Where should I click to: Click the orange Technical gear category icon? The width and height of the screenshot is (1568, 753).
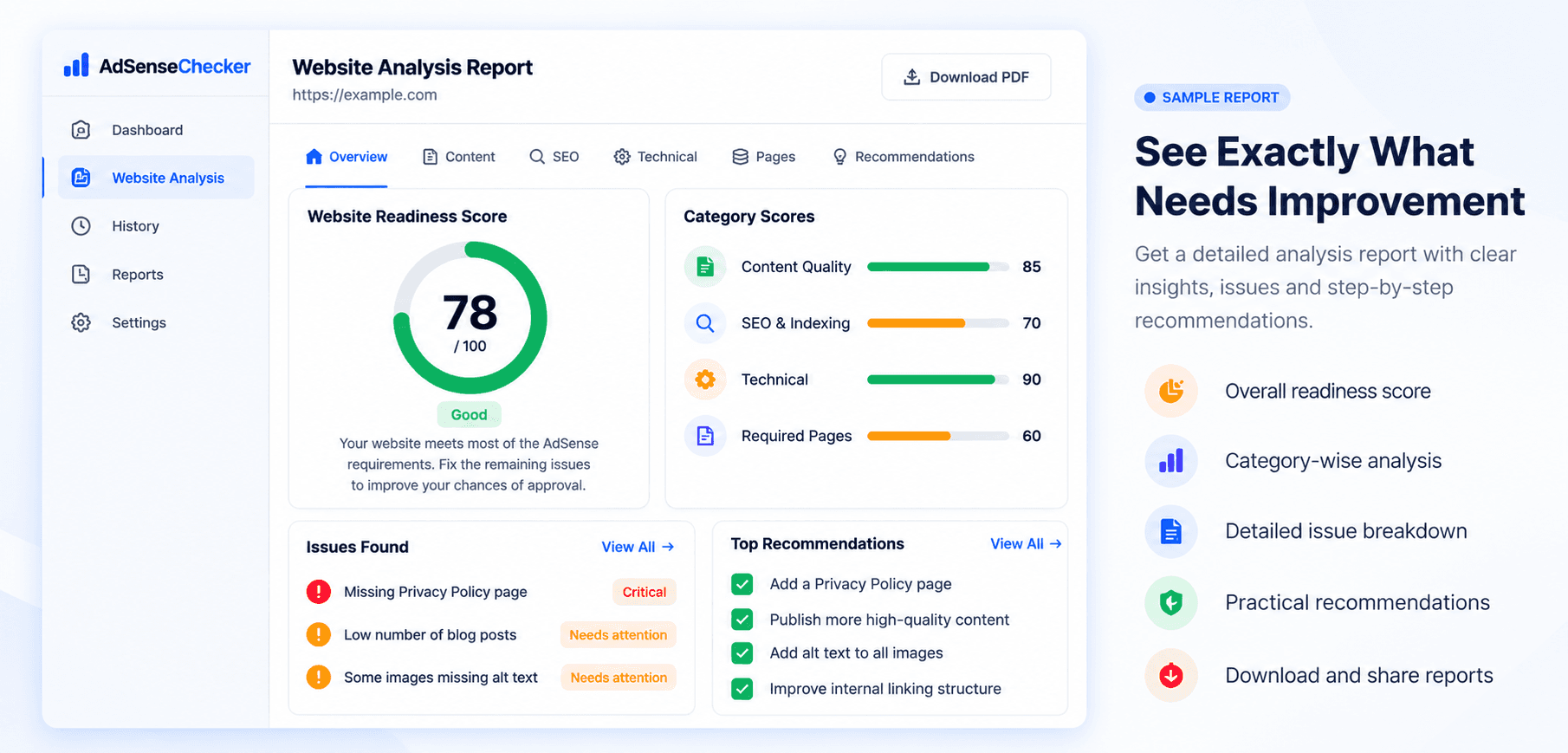pyautogui.click(x=705, y=380)
